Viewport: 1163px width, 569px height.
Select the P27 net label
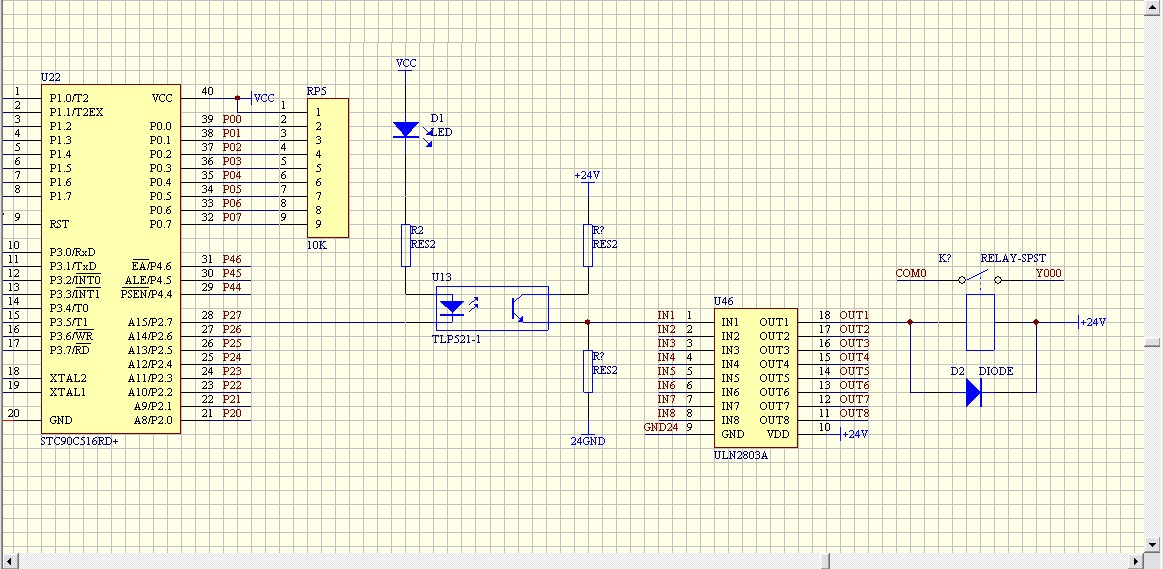click(231, 315)
